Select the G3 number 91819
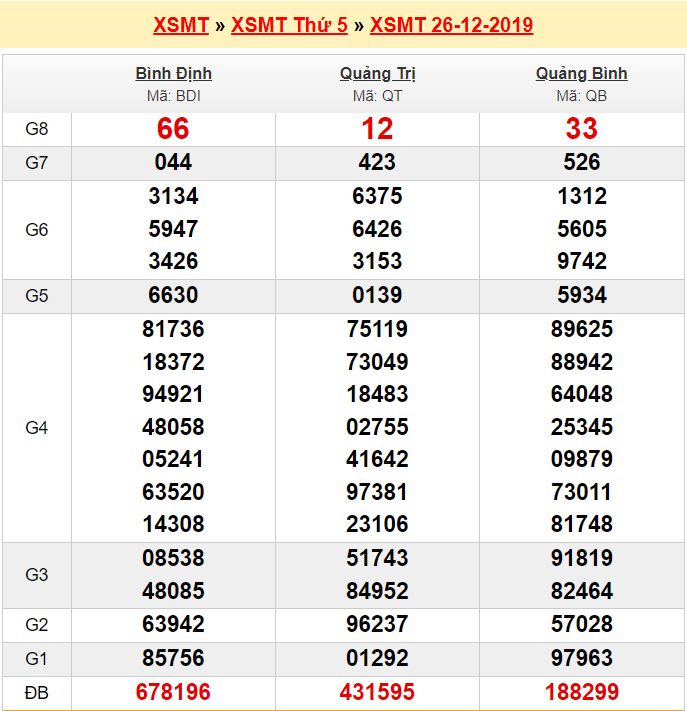 pos(581,558)
